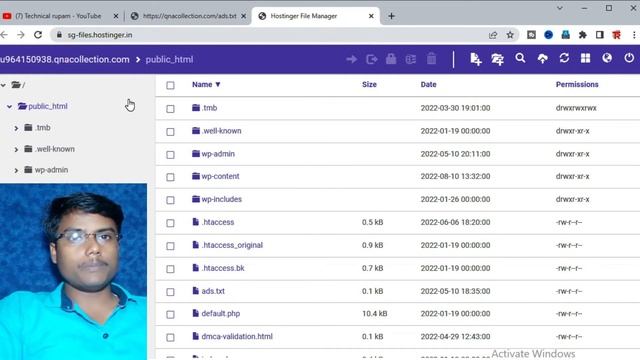Switch to grid view icon

tap(586, 58)
